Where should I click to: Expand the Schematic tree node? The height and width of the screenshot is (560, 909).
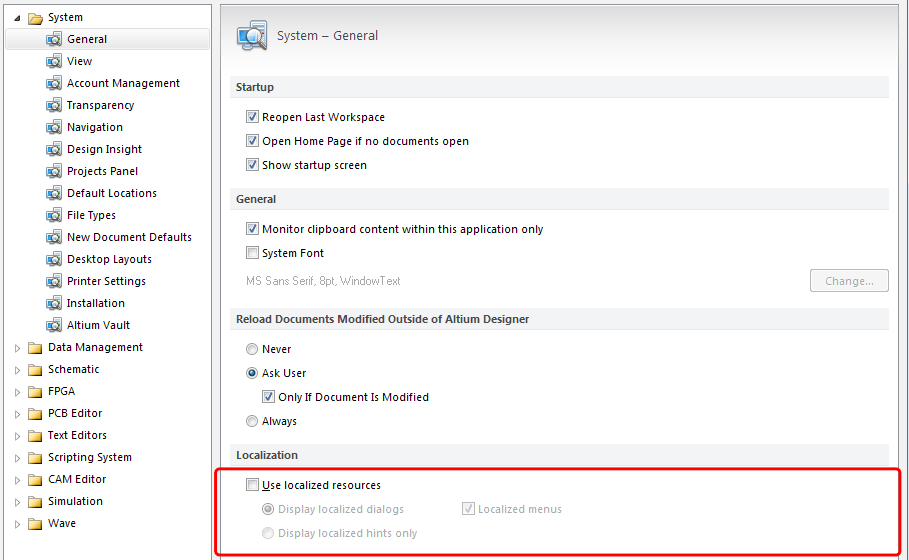coord(17,369)
